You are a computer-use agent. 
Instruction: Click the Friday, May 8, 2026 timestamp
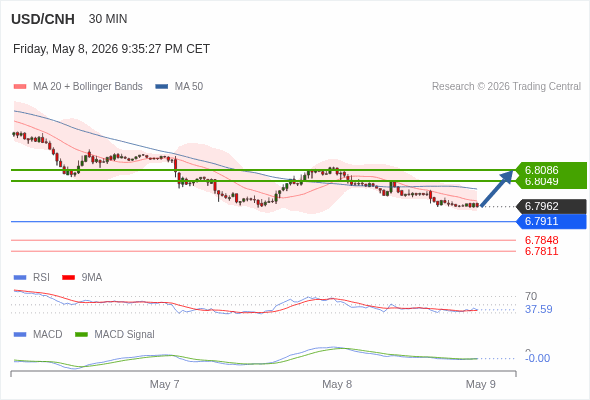click(111, 49)
